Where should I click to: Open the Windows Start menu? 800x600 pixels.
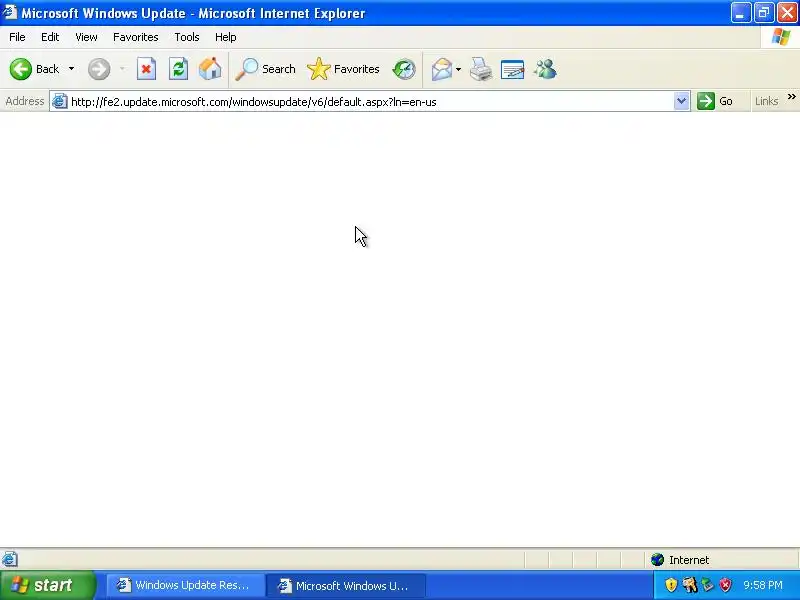click(48, 585)
